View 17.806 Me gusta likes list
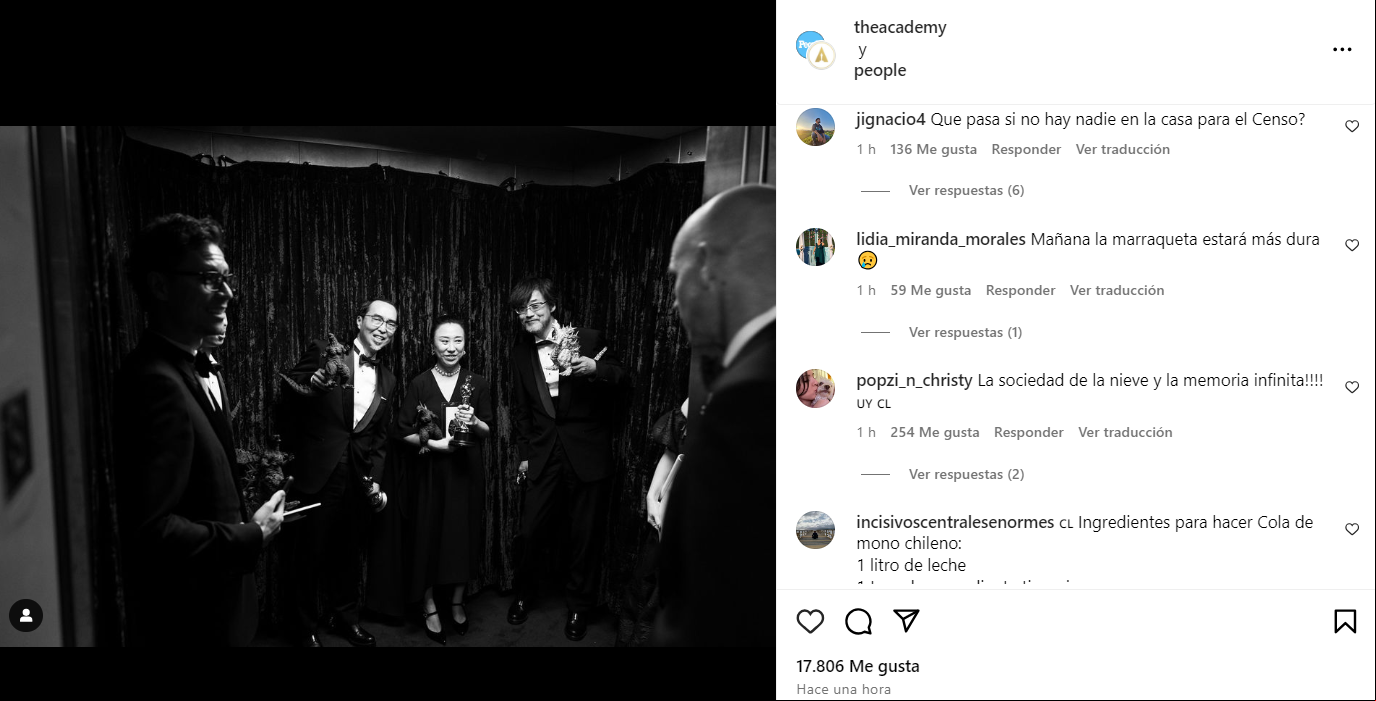The image size is (1376, 701). pos(858,666)
